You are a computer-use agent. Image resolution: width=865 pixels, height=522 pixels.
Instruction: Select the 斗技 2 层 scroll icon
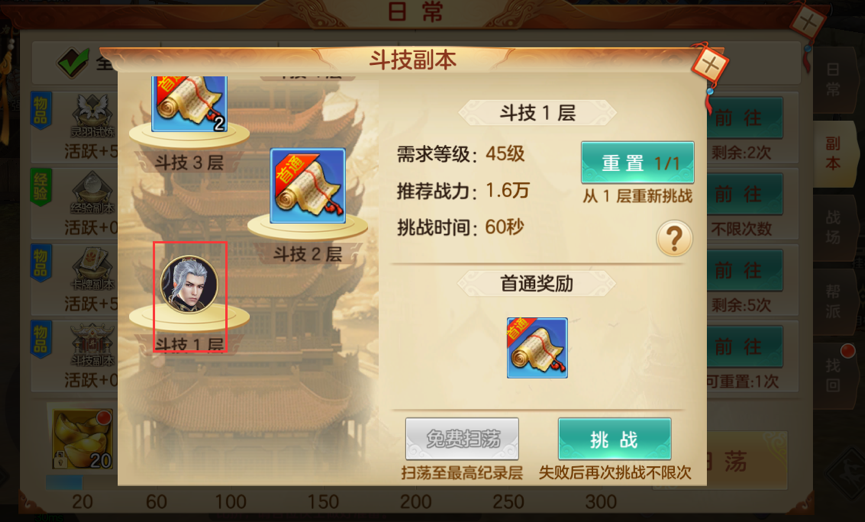pyautogui.click(x=308, y=186)
